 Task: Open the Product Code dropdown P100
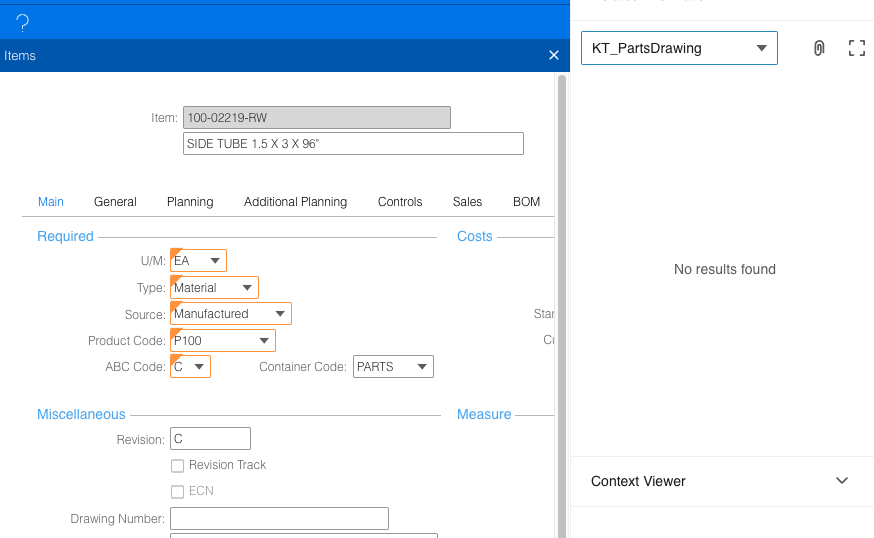coord(222,341)
